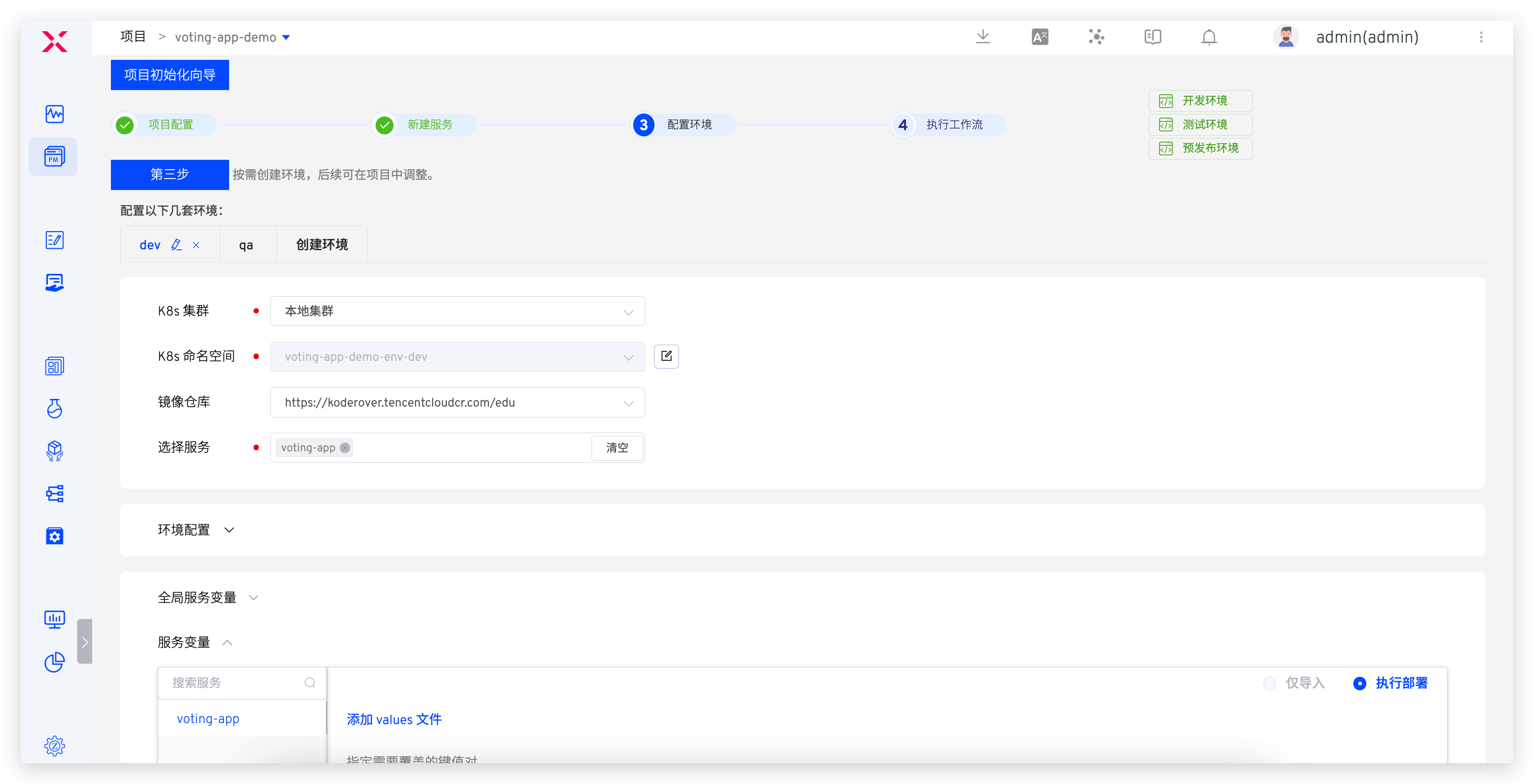
Task: Remove the dev environment tab
Action: point(196,245)
